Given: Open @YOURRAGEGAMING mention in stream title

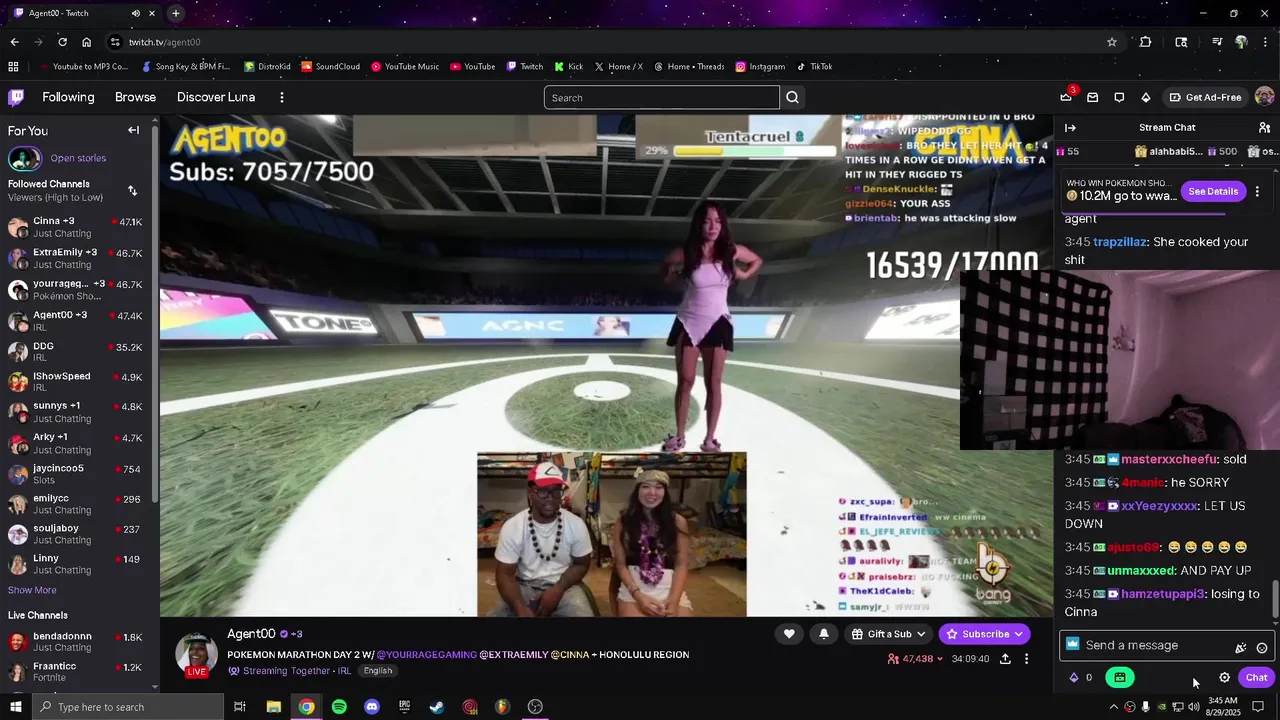Looking at the screenshot, I should pos(426,655).
